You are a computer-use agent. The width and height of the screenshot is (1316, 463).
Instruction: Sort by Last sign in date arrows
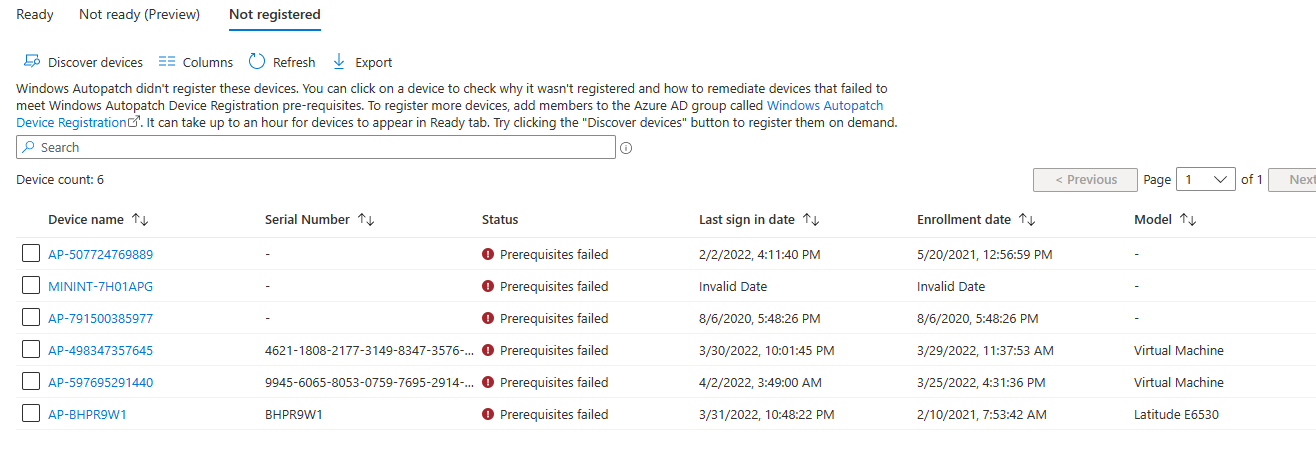pos(812,220)
